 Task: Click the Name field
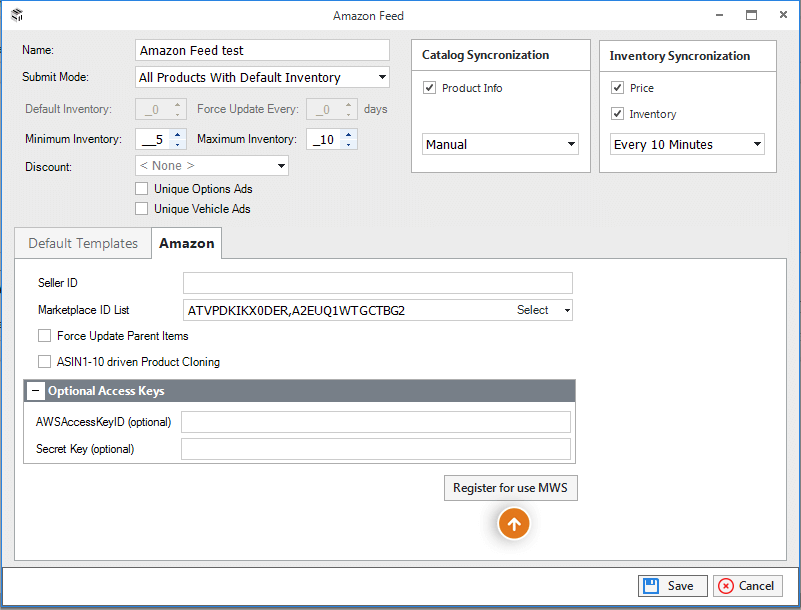pos(262,51)
